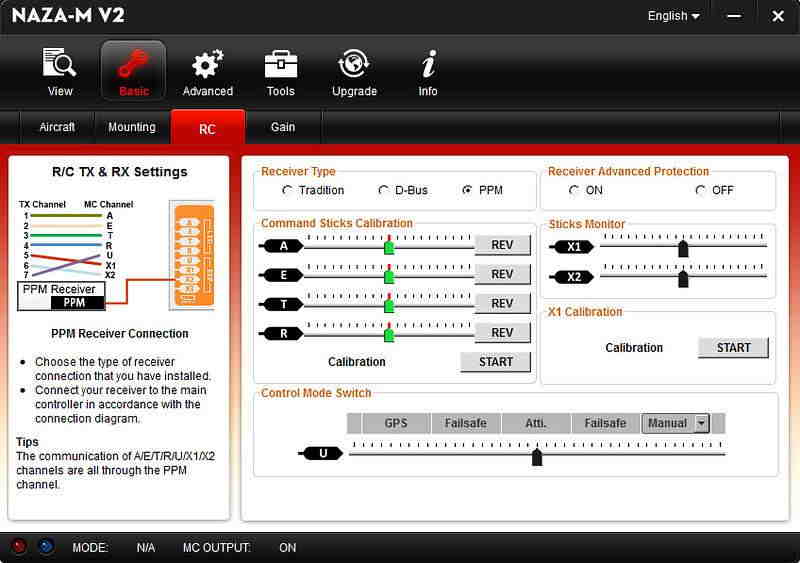Start Command Sticks Calibration

495,362
